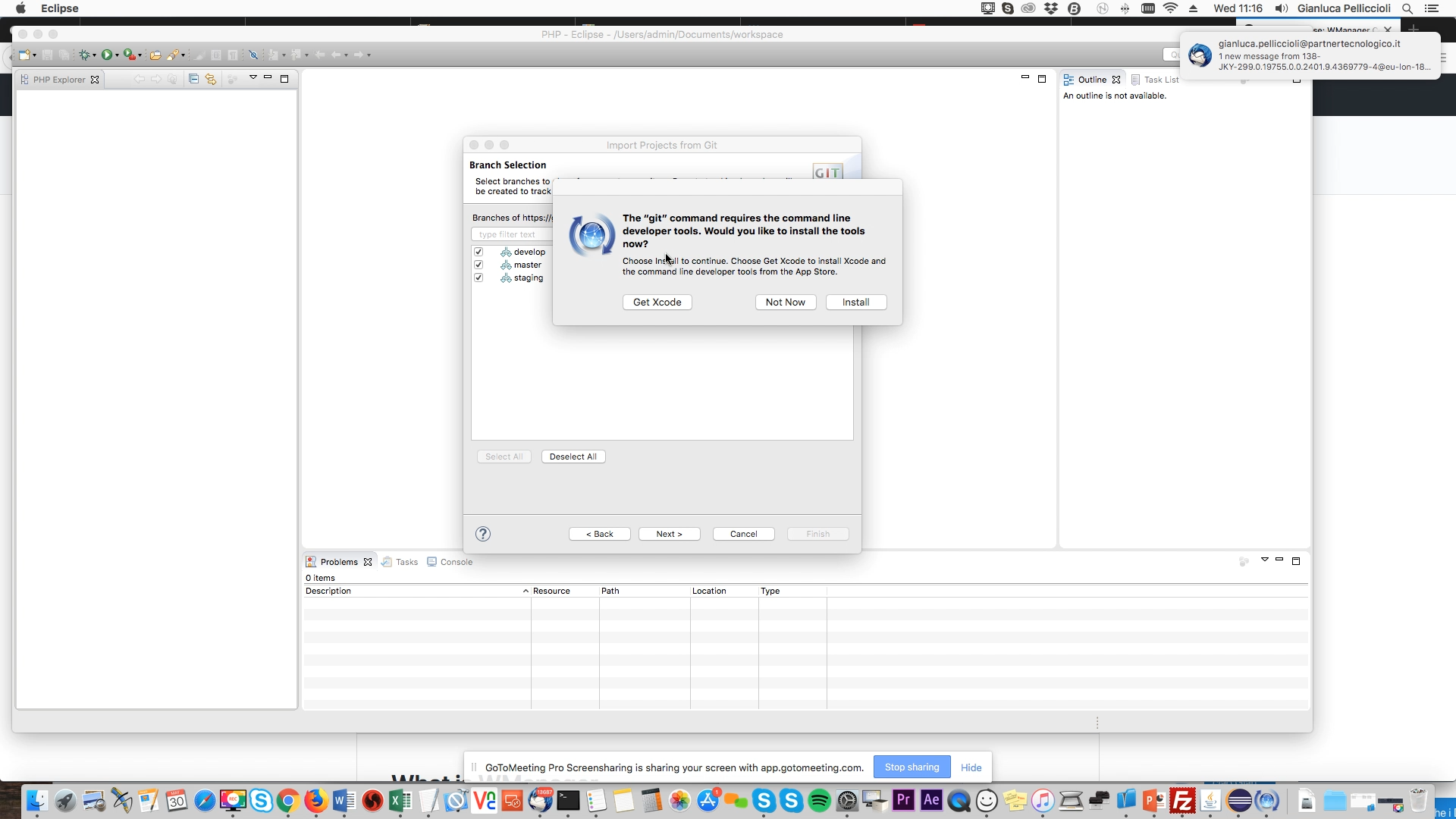This screenshot has width=1456, height=819.
Task: Switch to the Console tab
Action: click(x=456, y=562)
